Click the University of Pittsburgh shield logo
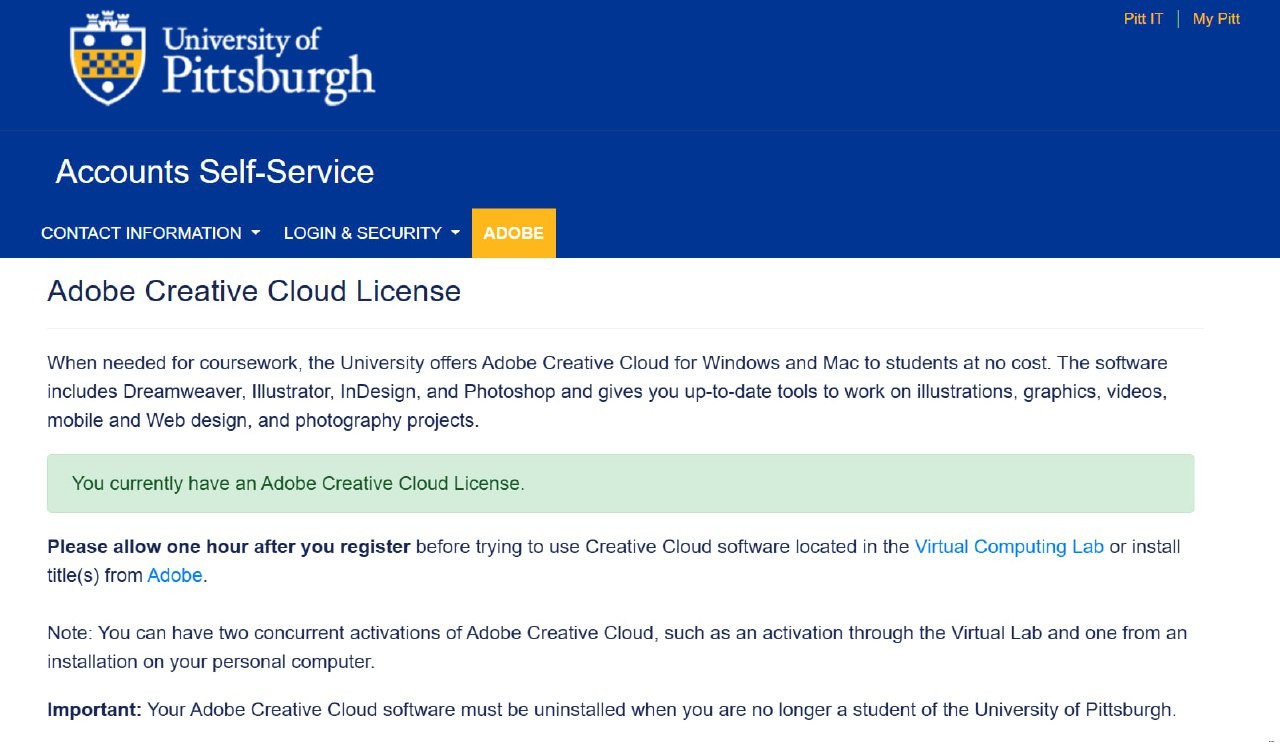This screenshot has width=1280, height=748. [108, 58]
